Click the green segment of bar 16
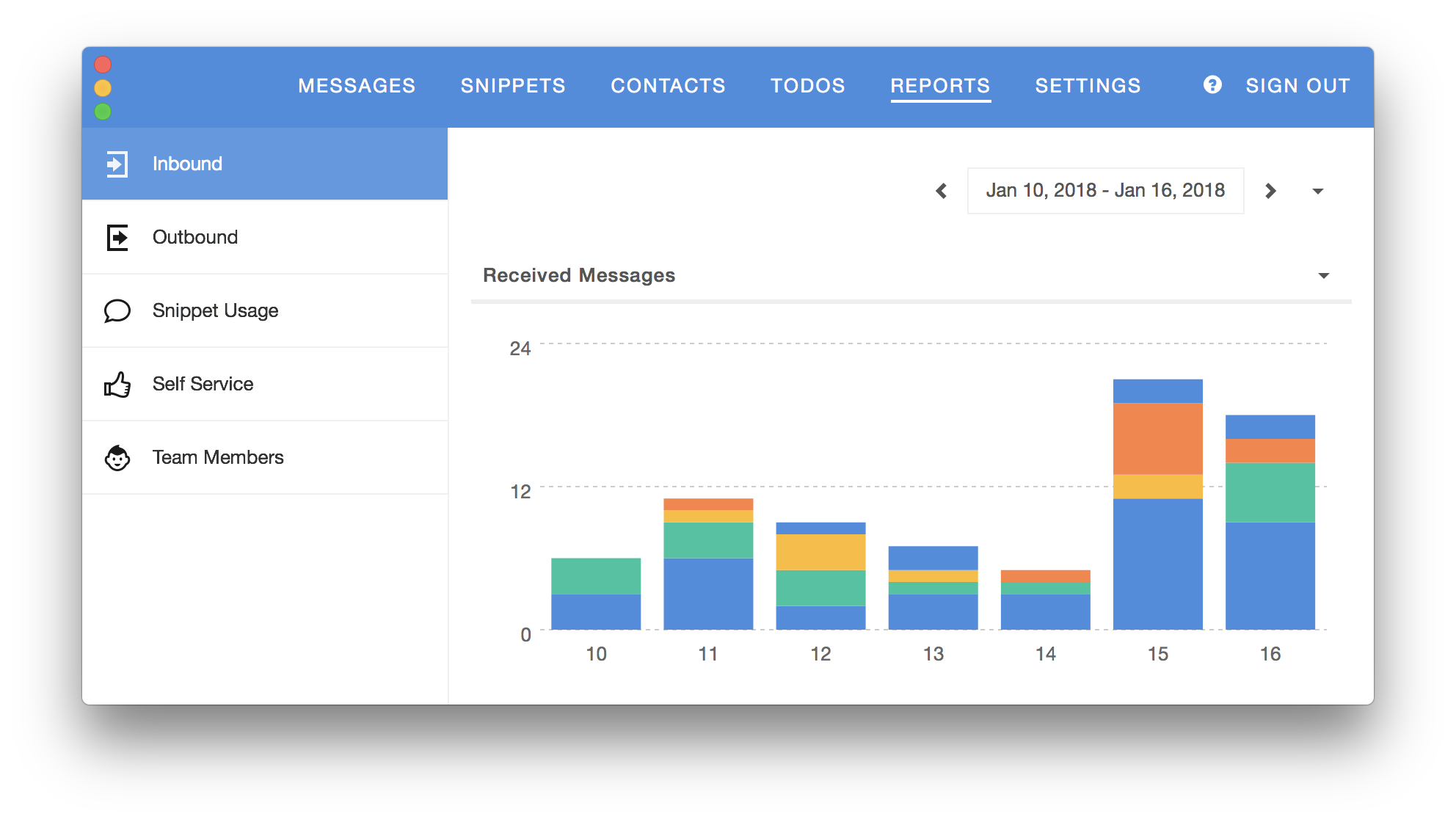The image size is (1456, 822). tap(1270, 492)
